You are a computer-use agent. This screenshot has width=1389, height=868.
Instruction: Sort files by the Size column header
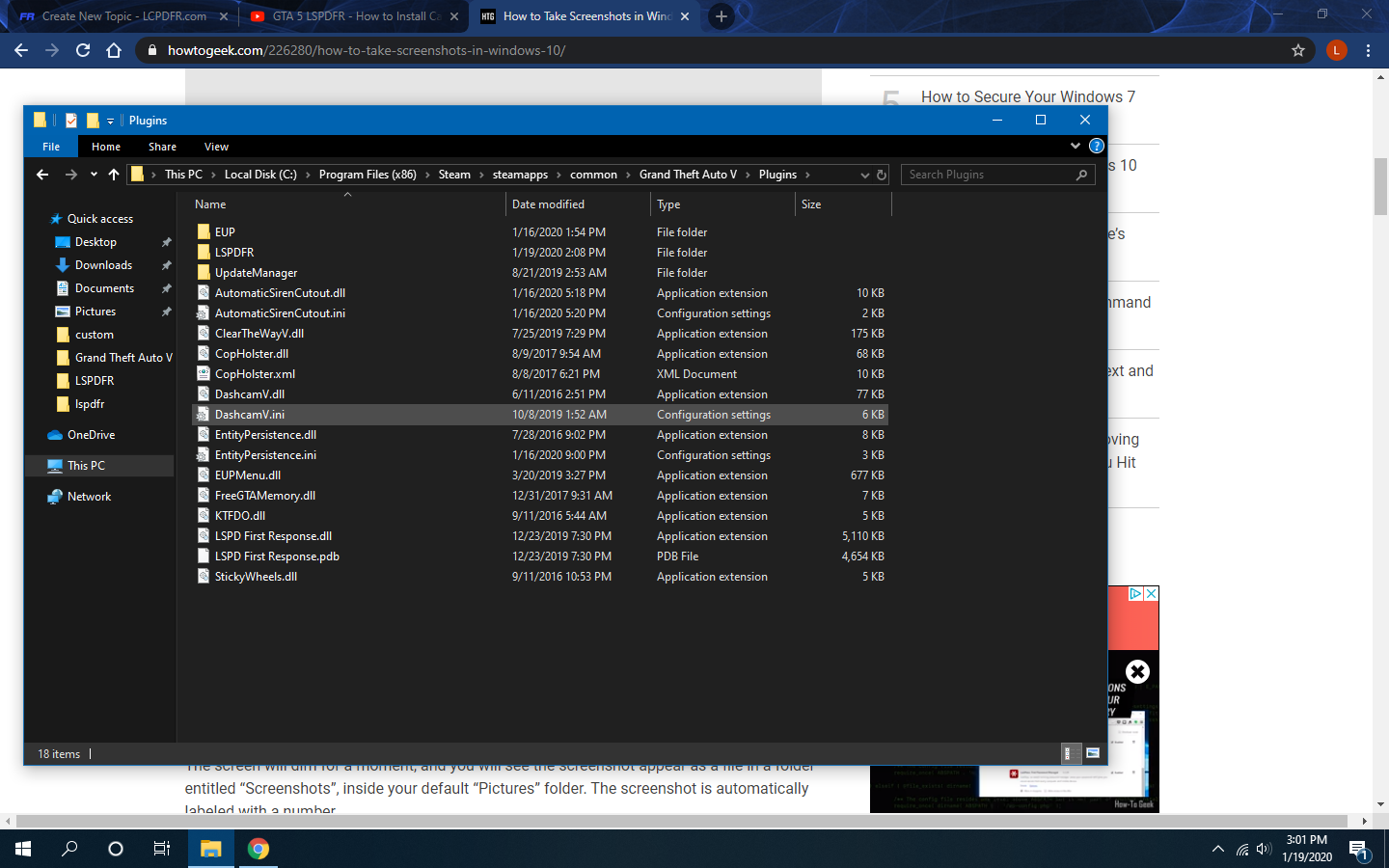pyautogui.click(x=843, y=204)
